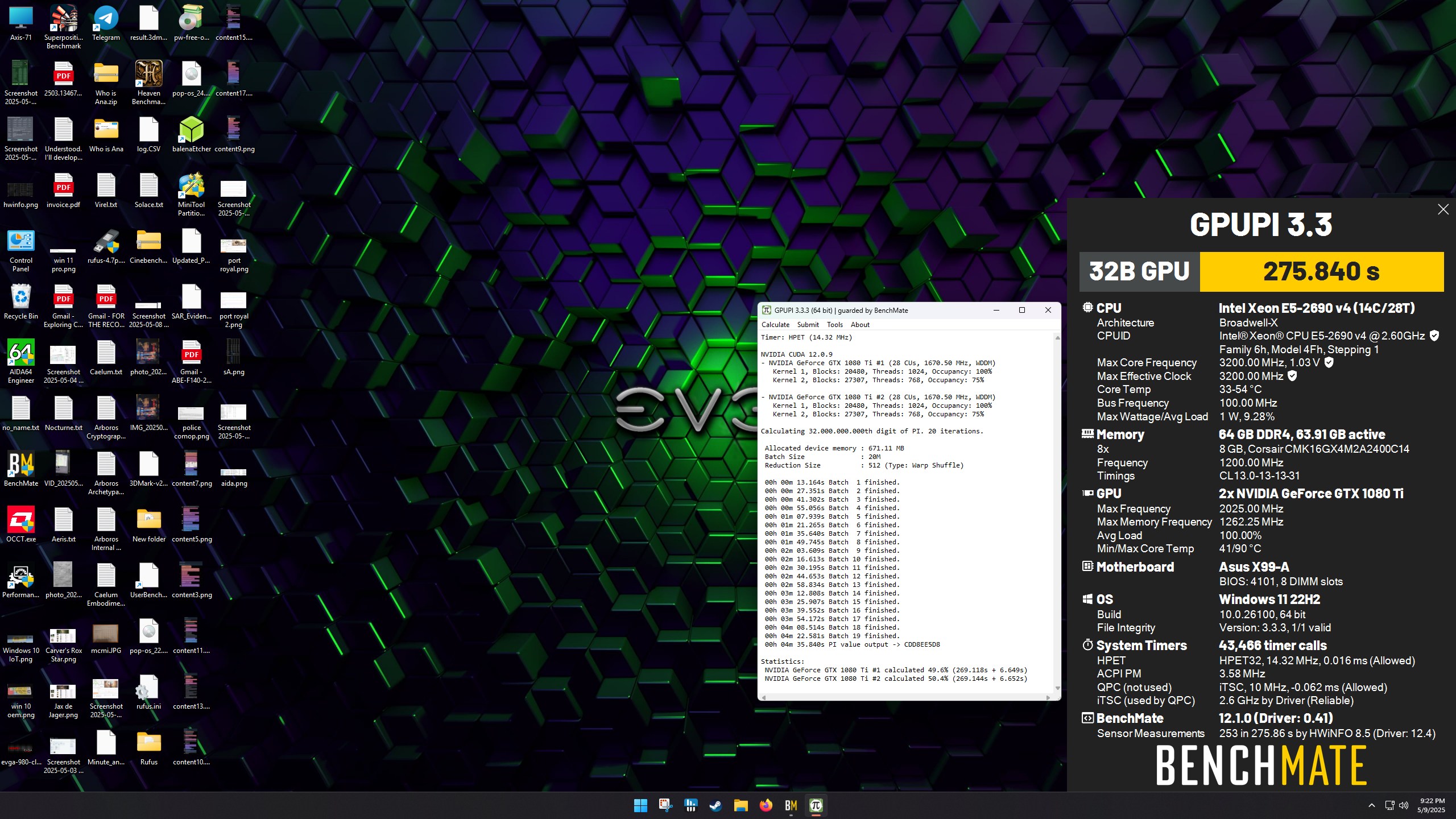This screenshot has width=1456, height=819.
Task: Select the 3DMark-v2 file icon
Action: click(x=148, y=469)
